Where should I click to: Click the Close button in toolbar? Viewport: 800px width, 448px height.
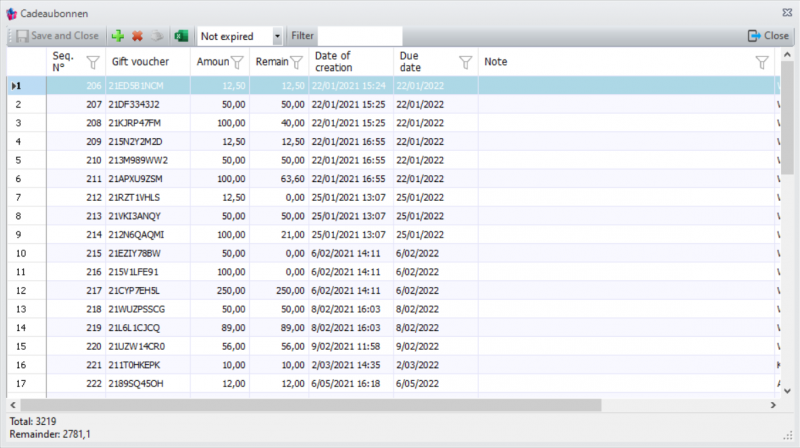[768, 36]
